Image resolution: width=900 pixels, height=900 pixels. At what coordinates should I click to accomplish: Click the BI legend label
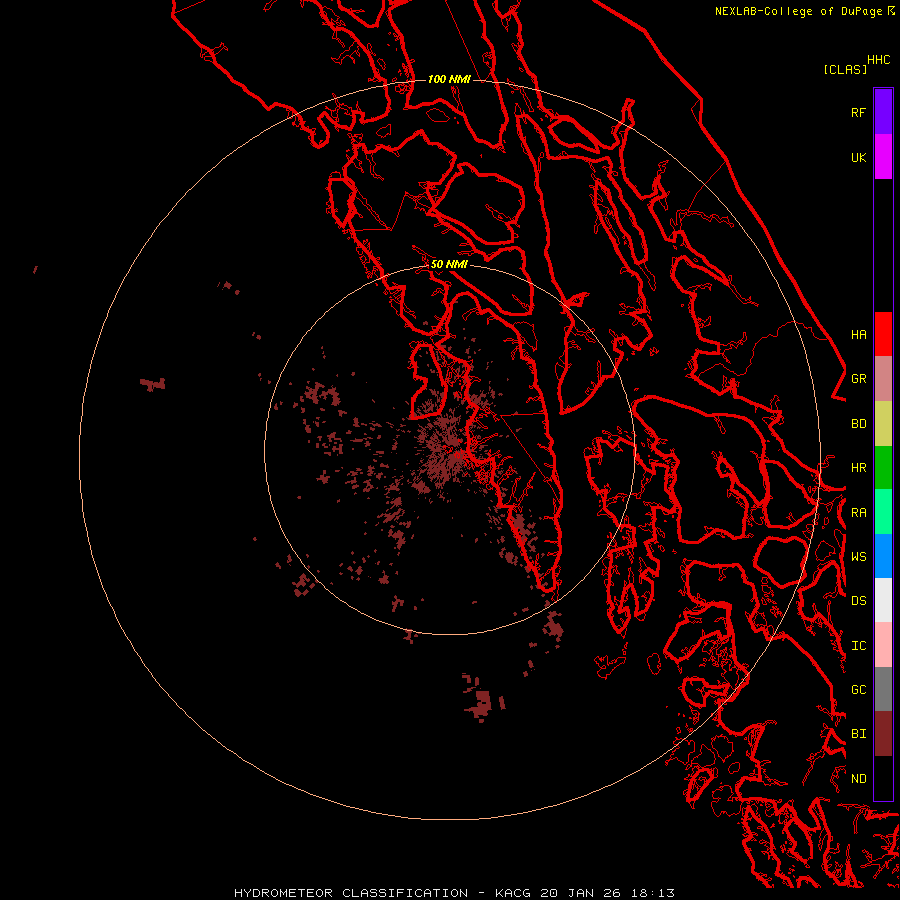(858, 734)
